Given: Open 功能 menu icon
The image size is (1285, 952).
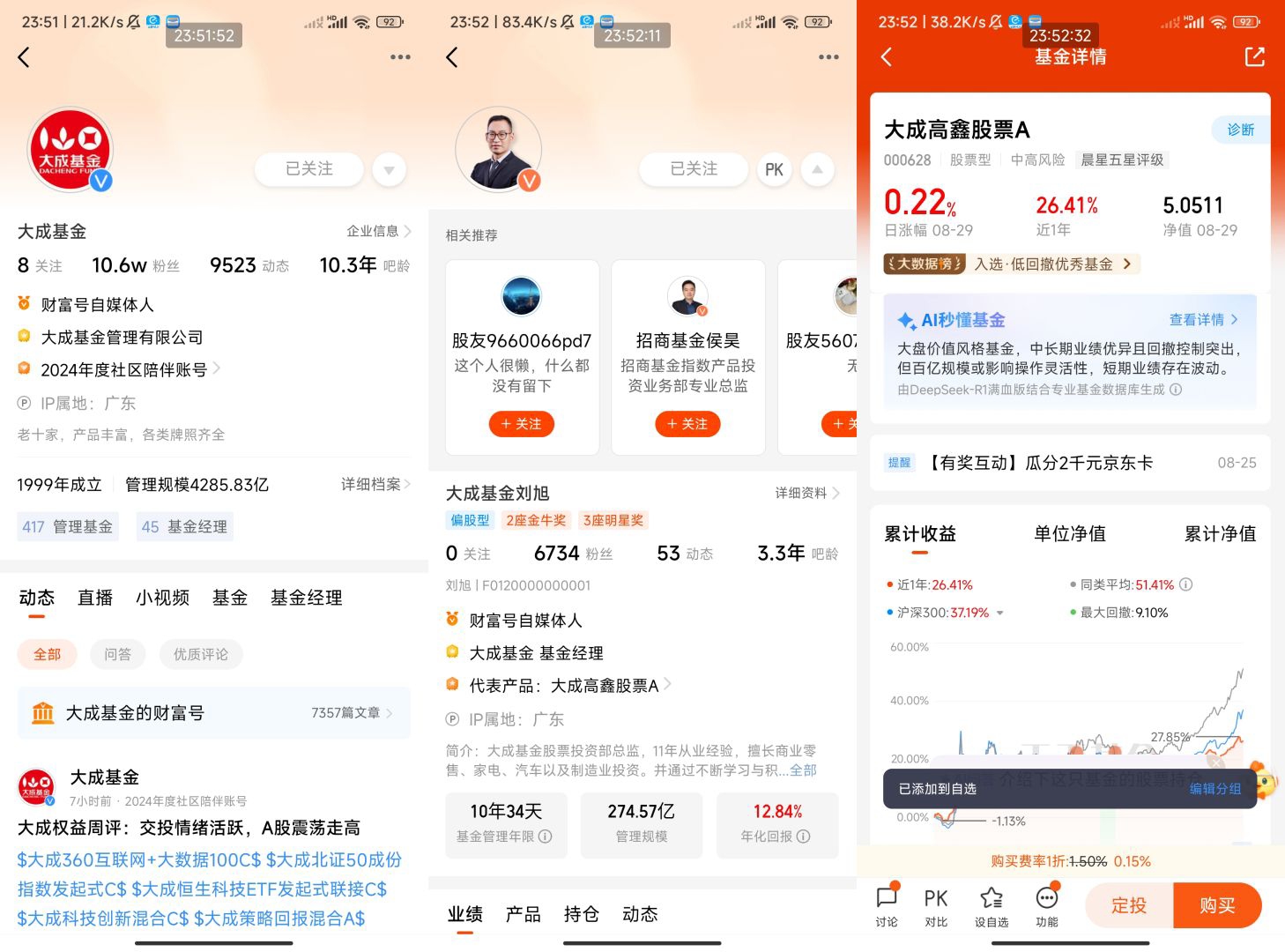Looking at the screenshot, I should tap(1047, 906).
